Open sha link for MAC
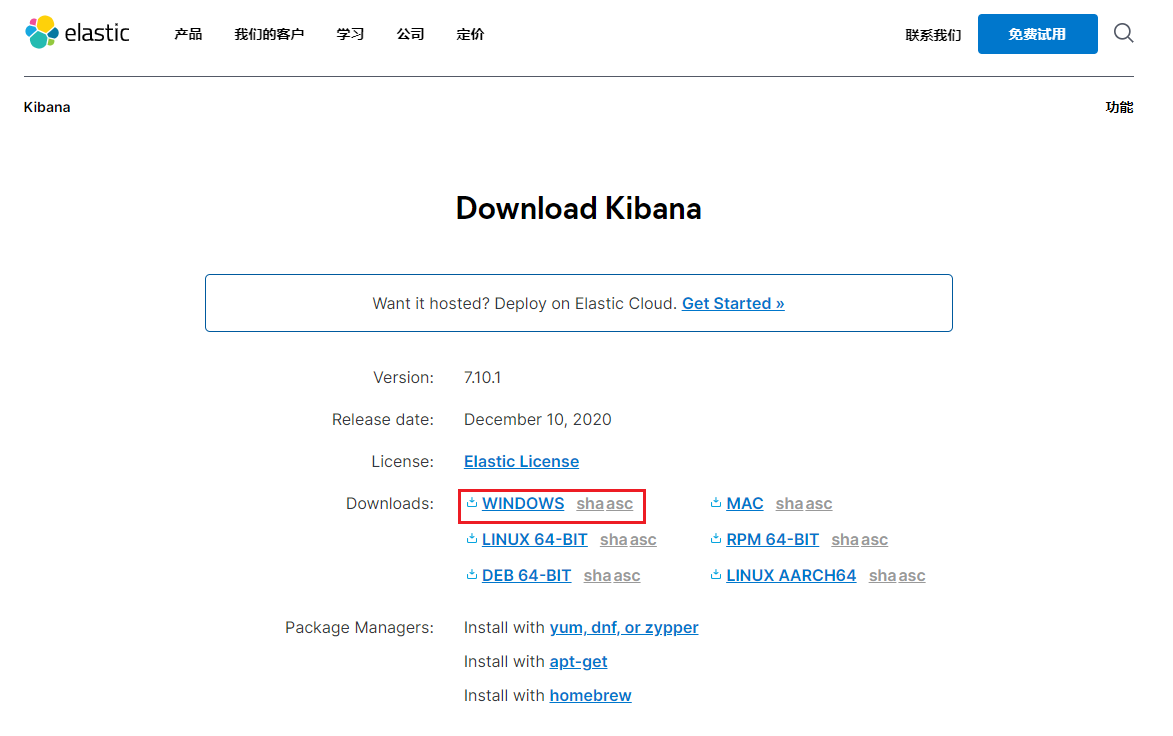The width and height of the screenshot is (1173, 736). 789,504
